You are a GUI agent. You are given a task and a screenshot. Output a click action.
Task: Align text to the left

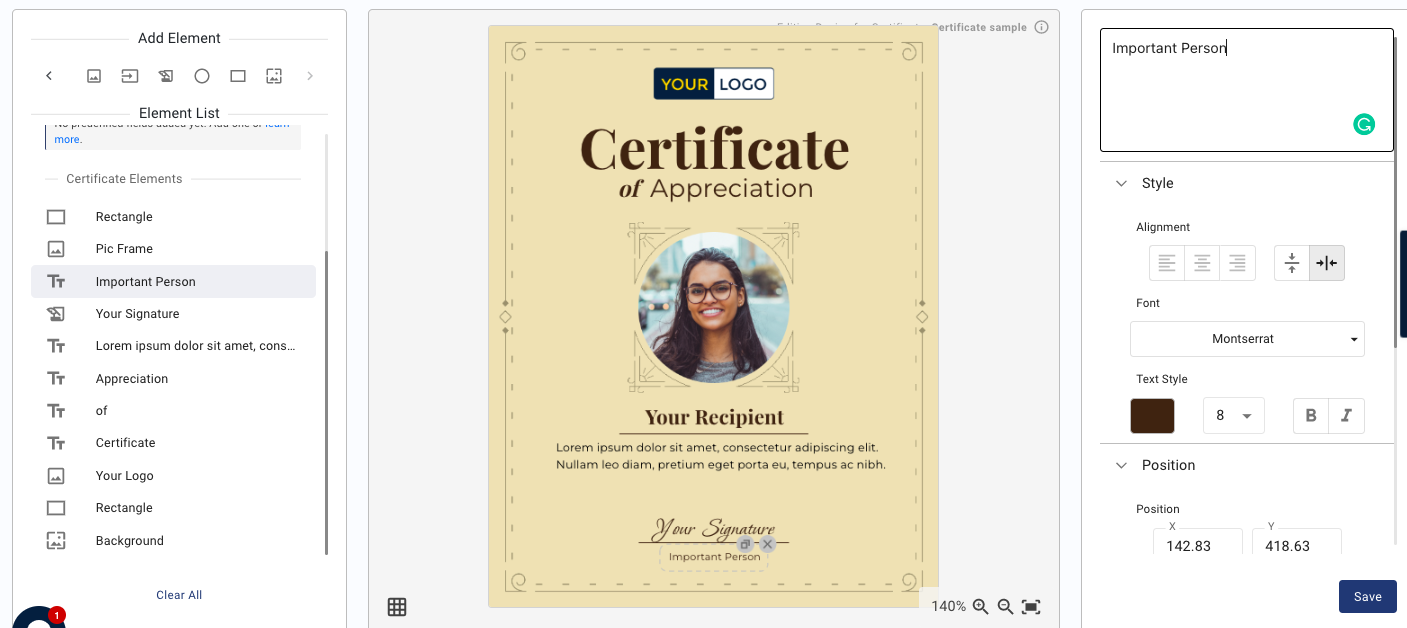[1167, 263]
